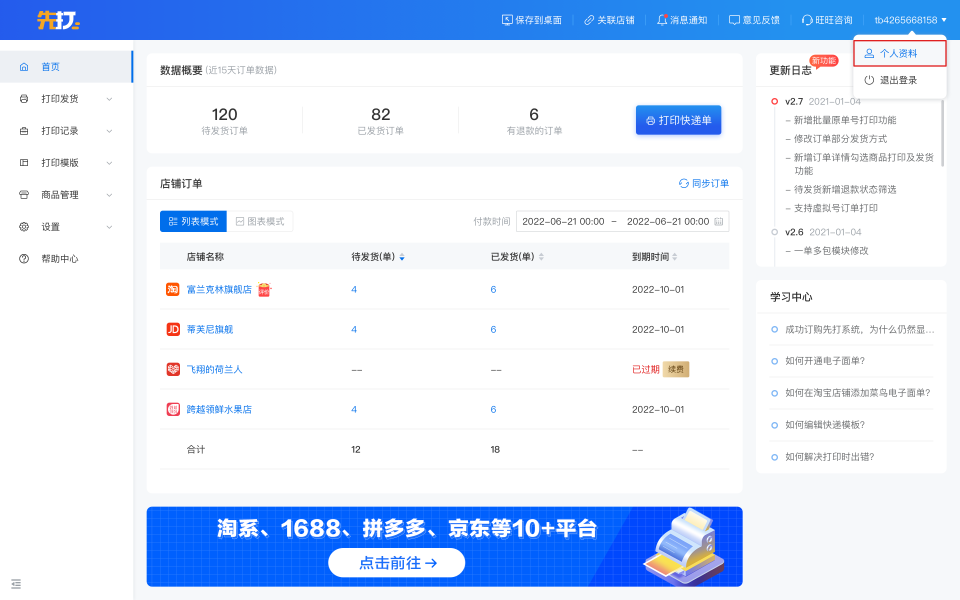Sort by 待发货(单) column arrow

tap(402, 257)
